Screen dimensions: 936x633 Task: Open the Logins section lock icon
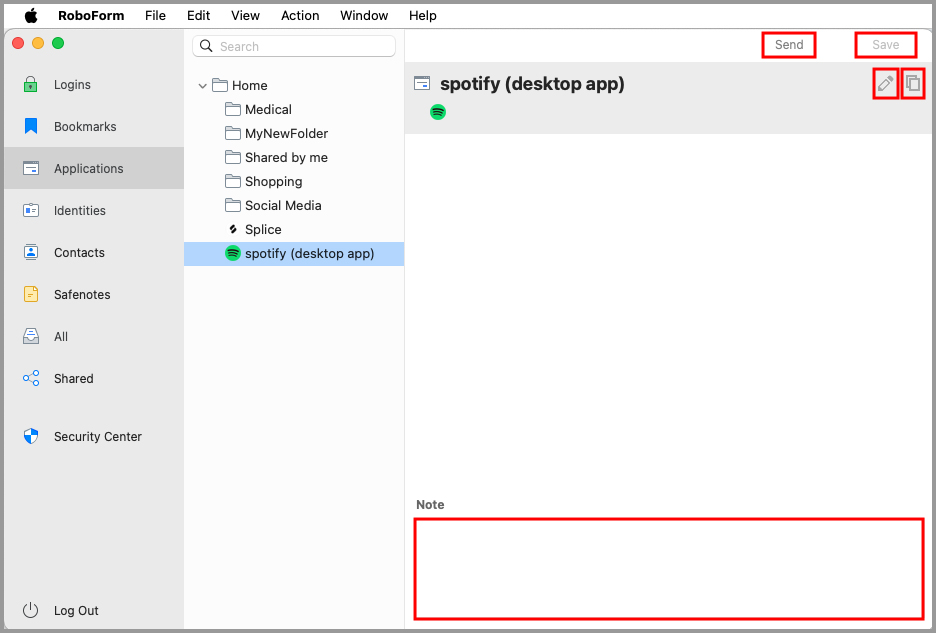click(30, 84)
